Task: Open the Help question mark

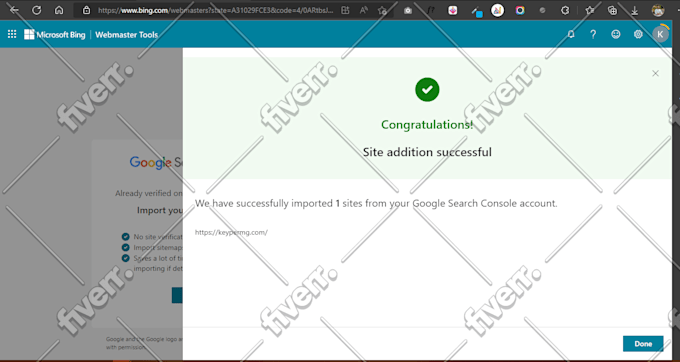Action: pyautogui.click(x=593, y=35)
